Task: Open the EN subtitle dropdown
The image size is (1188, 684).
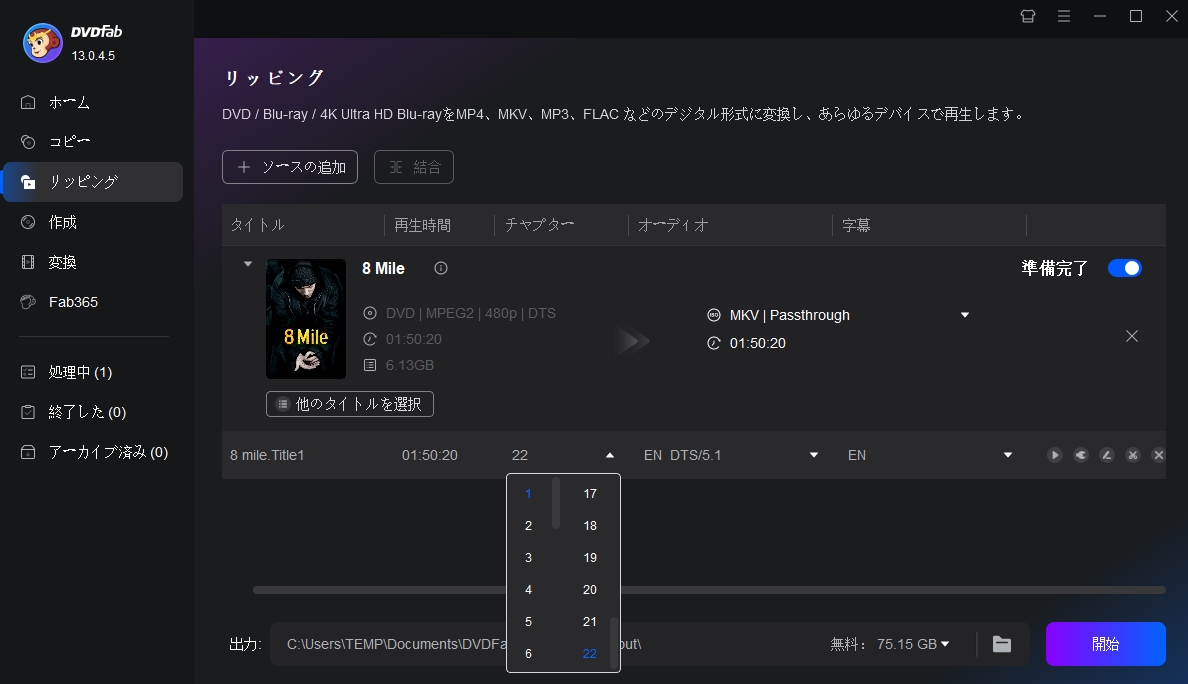Action: pos(1008,455)
